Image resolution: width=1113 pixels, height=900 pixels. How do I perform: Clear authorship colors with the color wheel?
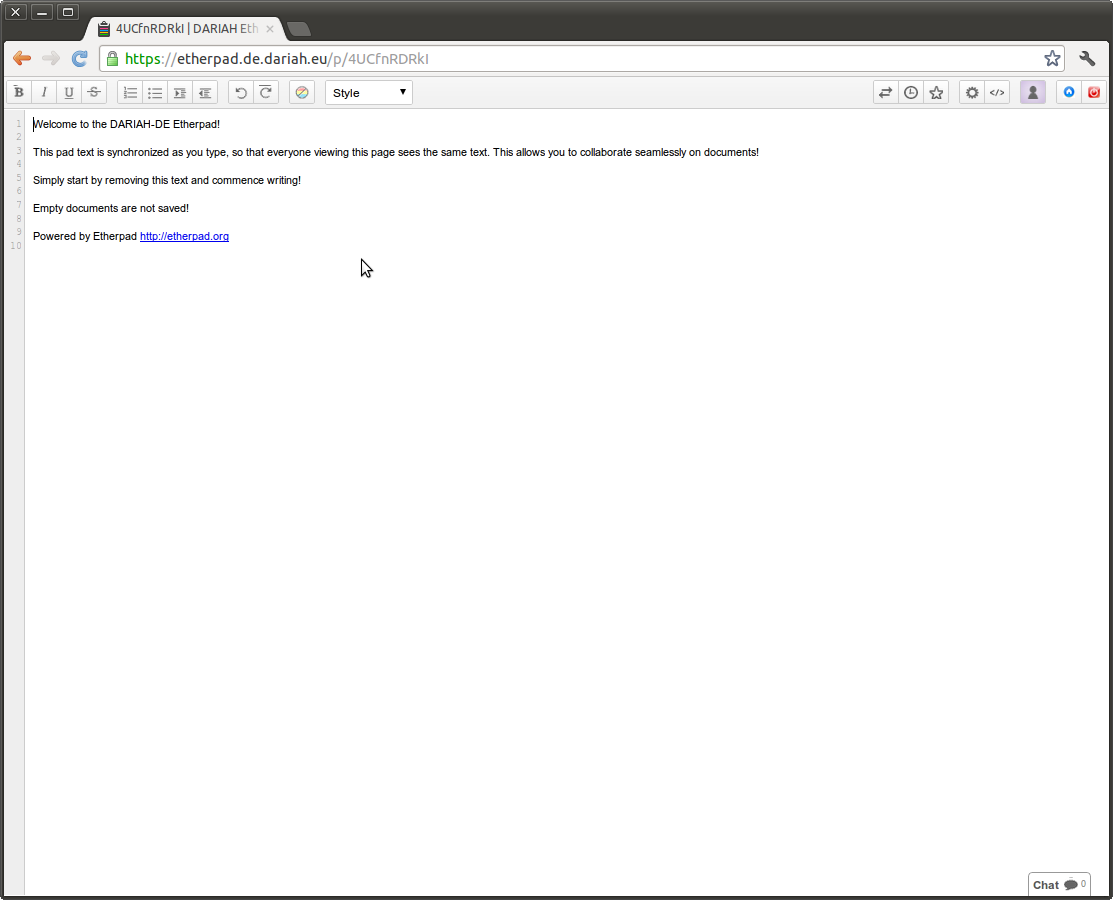[302, 93]
